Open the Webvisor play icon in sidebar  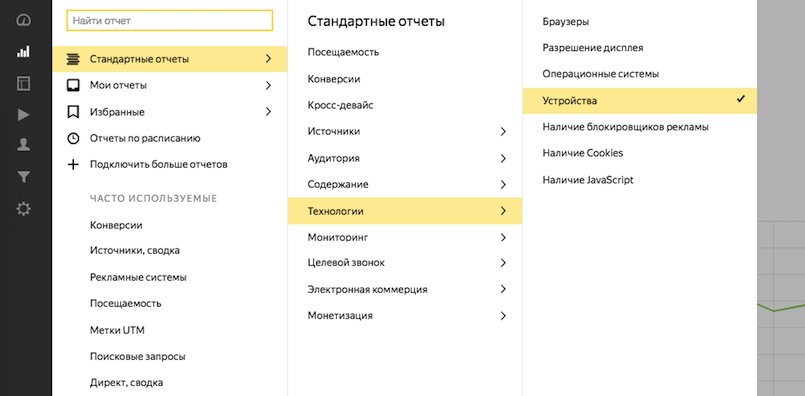pos(24,115)
